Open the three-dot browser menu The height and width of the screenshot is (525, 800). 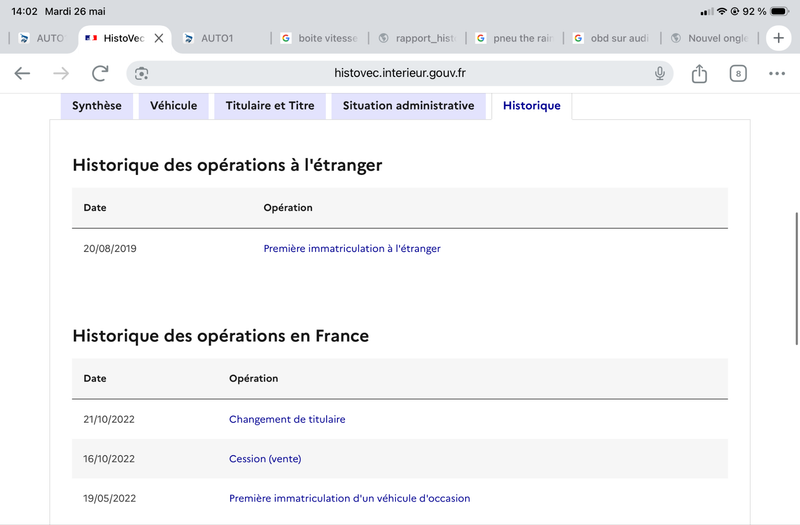pyautogui.click(x=777, y=73)
